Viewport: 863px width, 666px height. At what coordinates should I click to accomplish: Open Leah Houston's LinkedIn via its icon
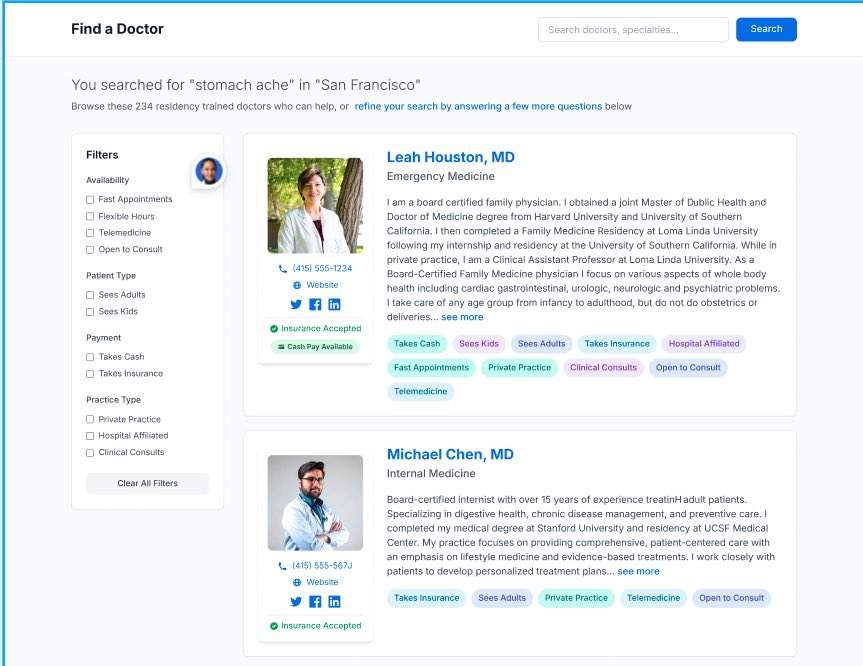point(334,305)
